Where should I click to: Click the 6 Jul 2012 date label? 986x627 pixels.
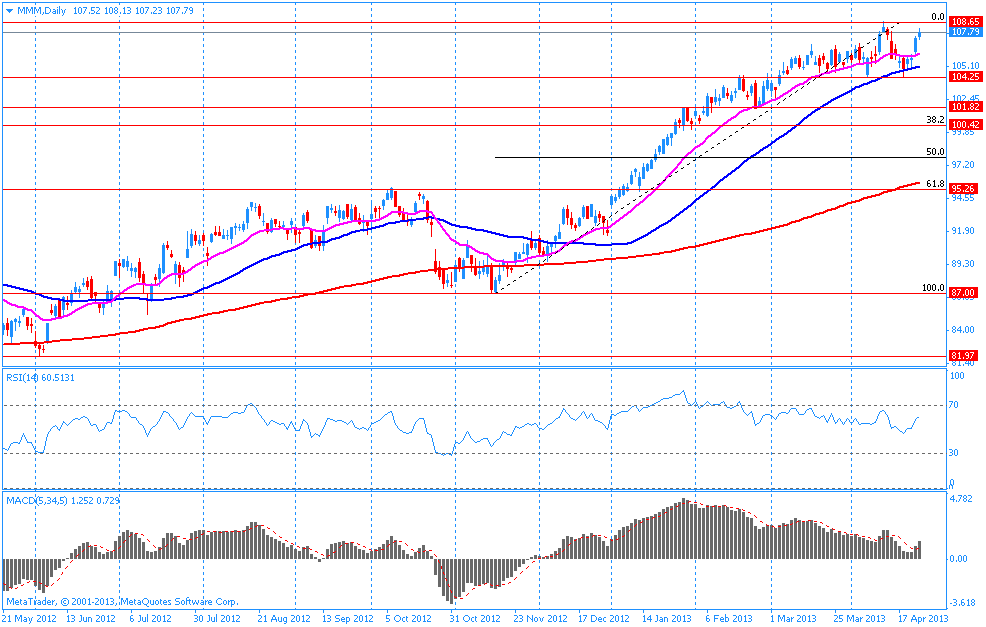coord(150,619)
